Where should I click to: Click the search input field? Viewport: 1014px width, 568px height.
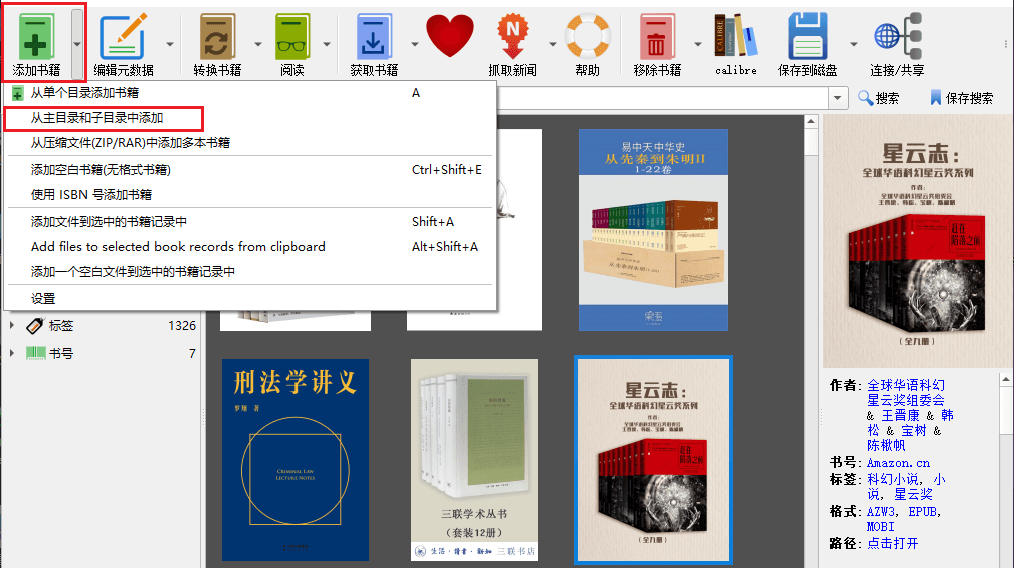662,98
